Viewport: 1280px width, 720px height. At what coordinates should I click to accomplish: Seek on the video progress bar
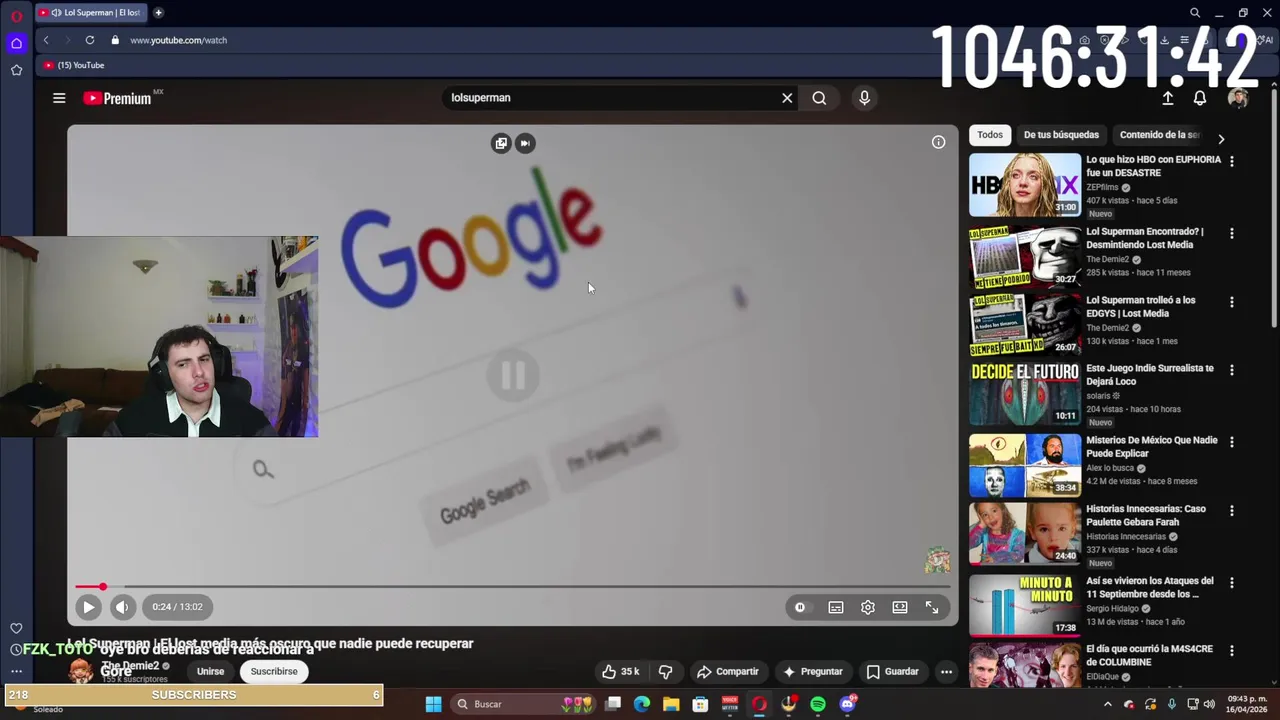(512, 587)
